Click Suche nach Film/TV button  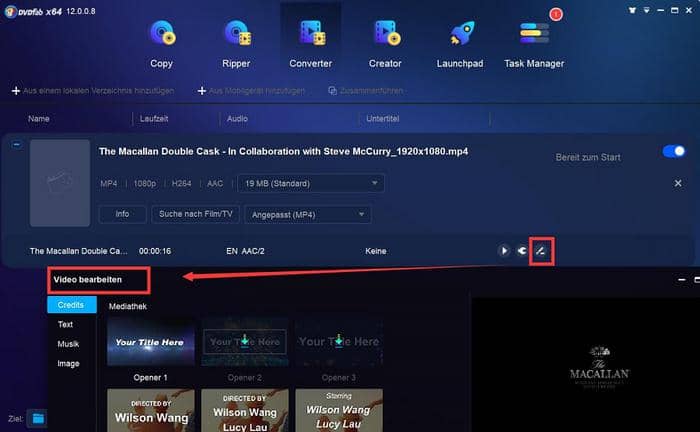pyautogui.click(x=194, y=214)
